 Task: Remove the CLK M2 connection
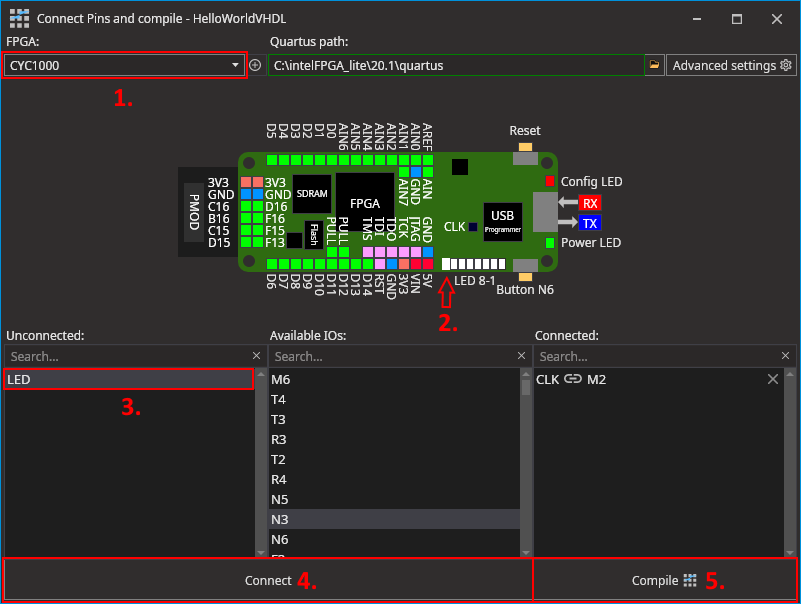pos(773,379)
